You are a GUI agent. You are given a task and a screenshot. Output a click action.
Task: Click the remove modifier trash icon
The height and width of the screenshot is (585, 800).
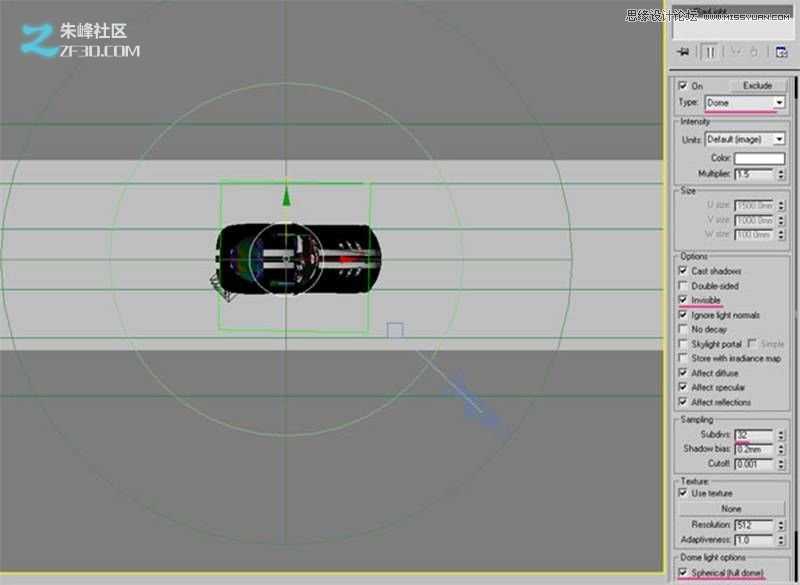pyautogui.click(x=754, y=52)
